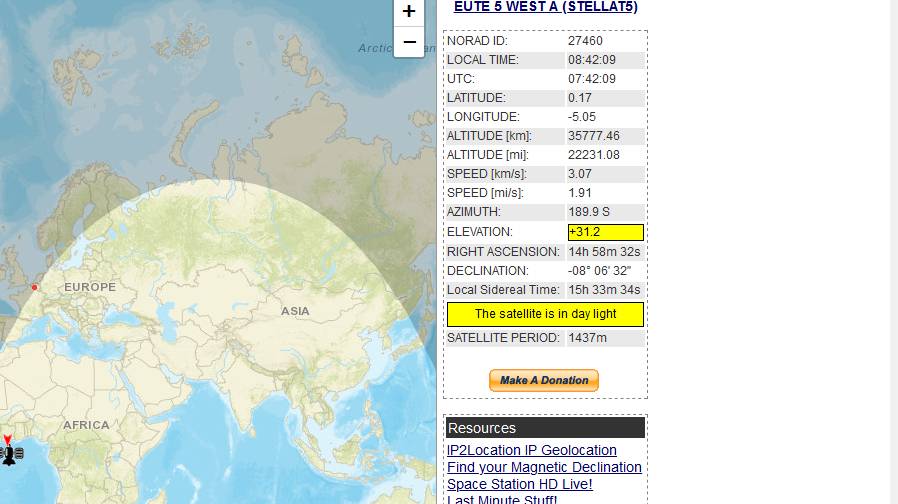Zoom out on the map
Image resolution: width=898 pixels, height=504 pixels.
click(x=409, y=42)
